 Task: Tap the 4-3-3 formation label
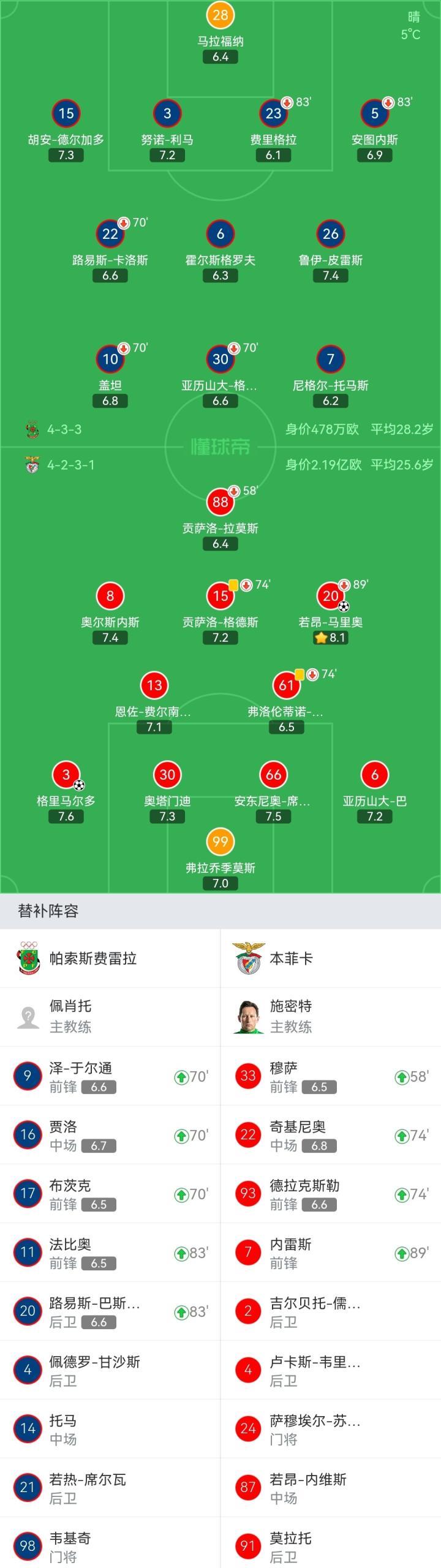pyautogui.click(x=64, y=429)
